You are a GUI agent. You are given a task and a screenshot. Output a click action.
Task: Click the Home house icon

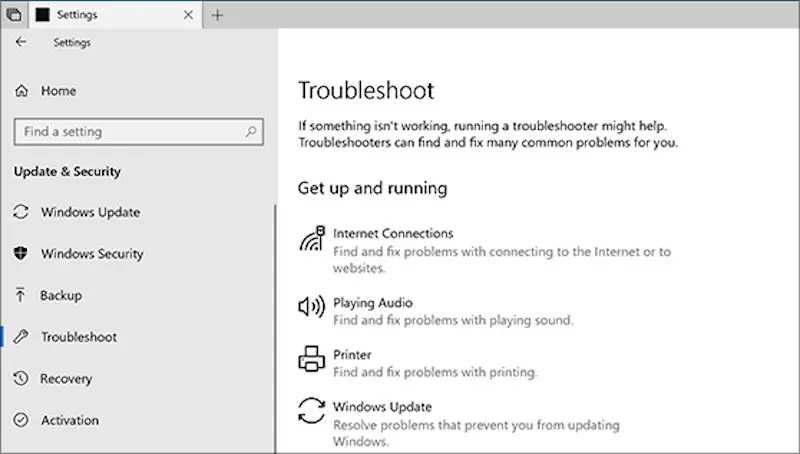tap(21, 91)
